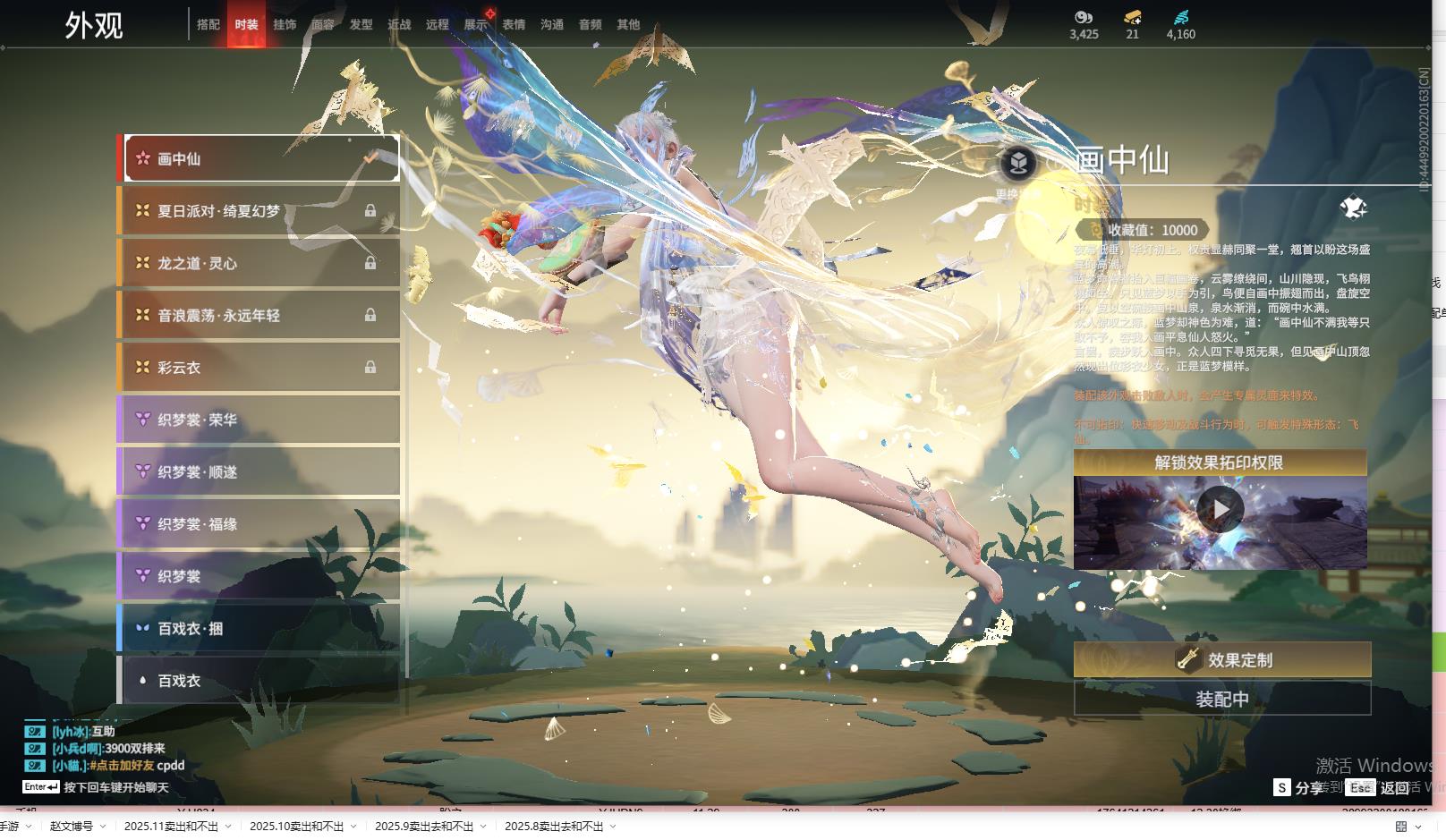The image size is (1446, 840).
Task: Toggle the equipped checkmark on 画中仙
Action: [x=370, y=158]
